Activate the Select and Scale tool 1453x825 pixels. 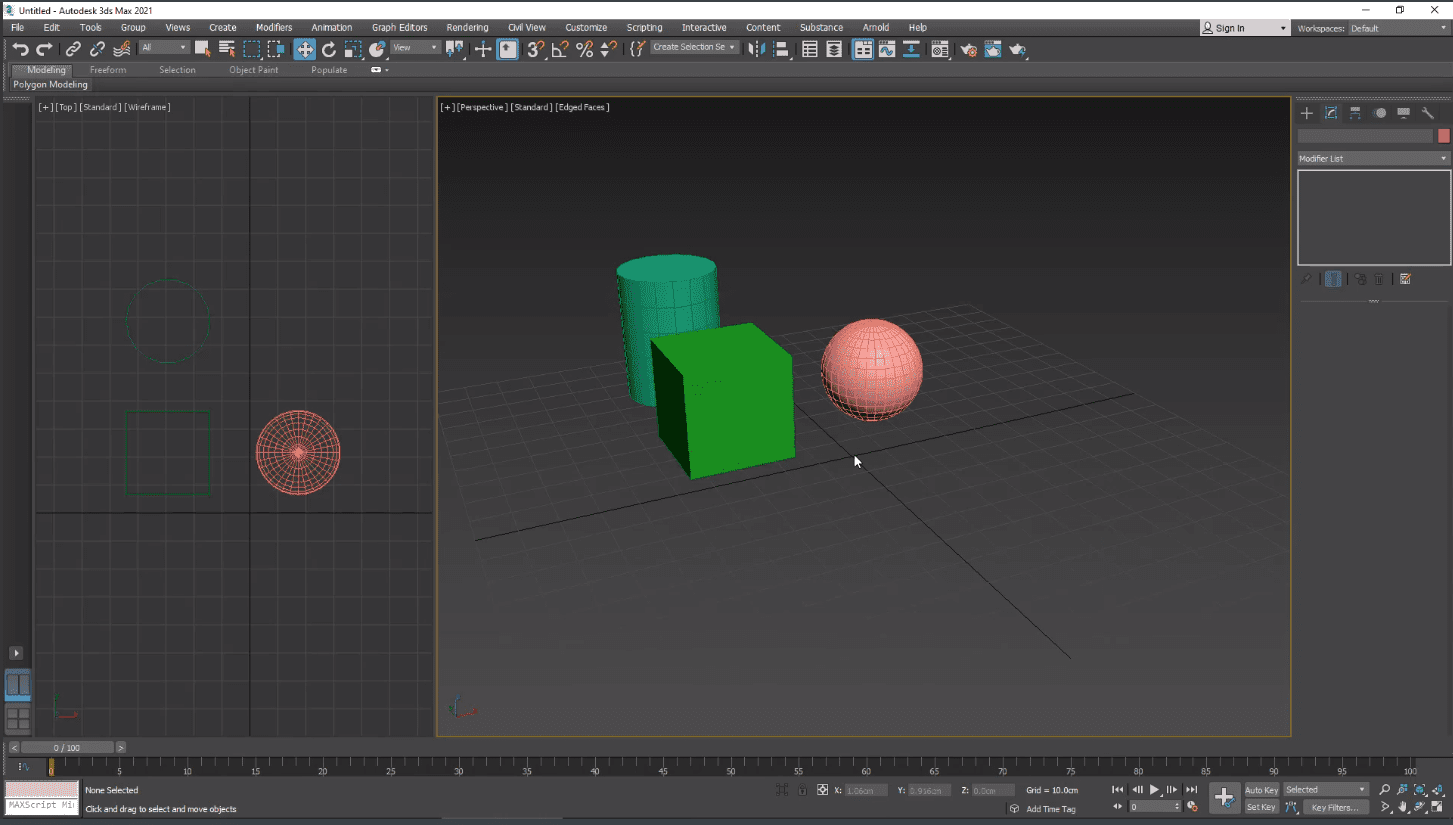(353, 49)
